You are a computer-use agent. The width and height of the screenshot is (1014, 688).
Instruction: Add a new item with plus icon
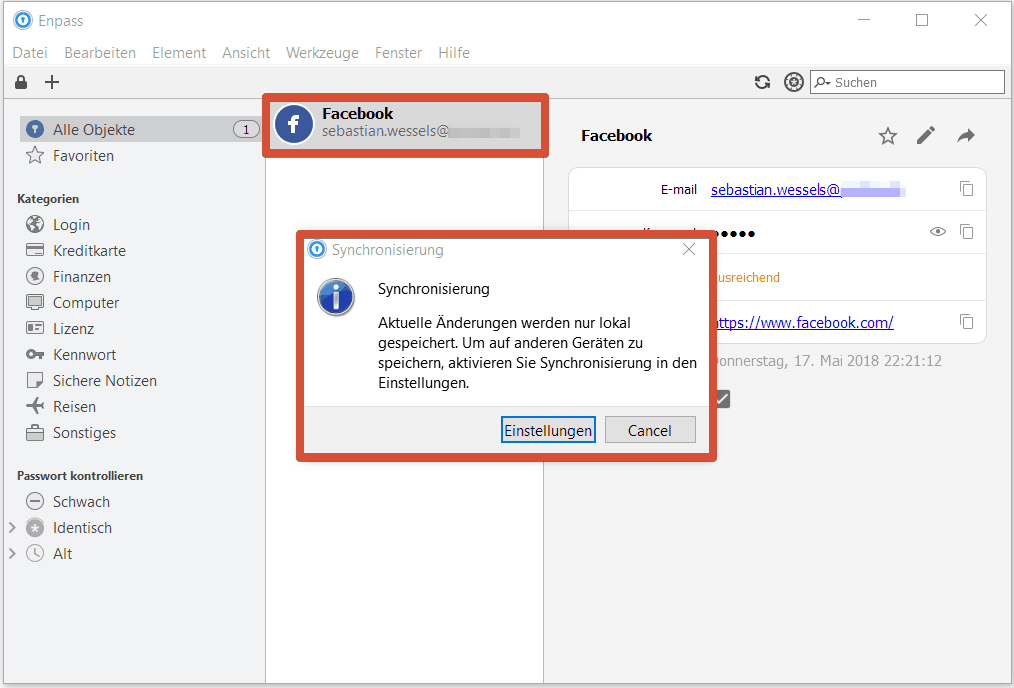[52, 82]
